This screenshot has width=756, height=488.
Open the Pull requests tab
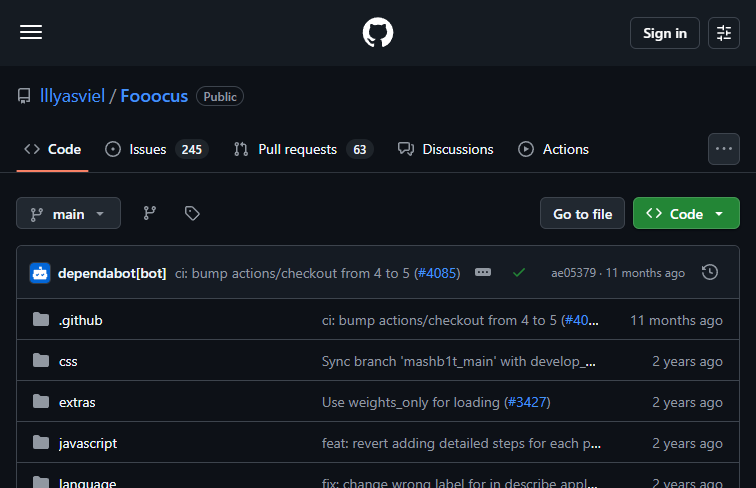pos(303,149)
